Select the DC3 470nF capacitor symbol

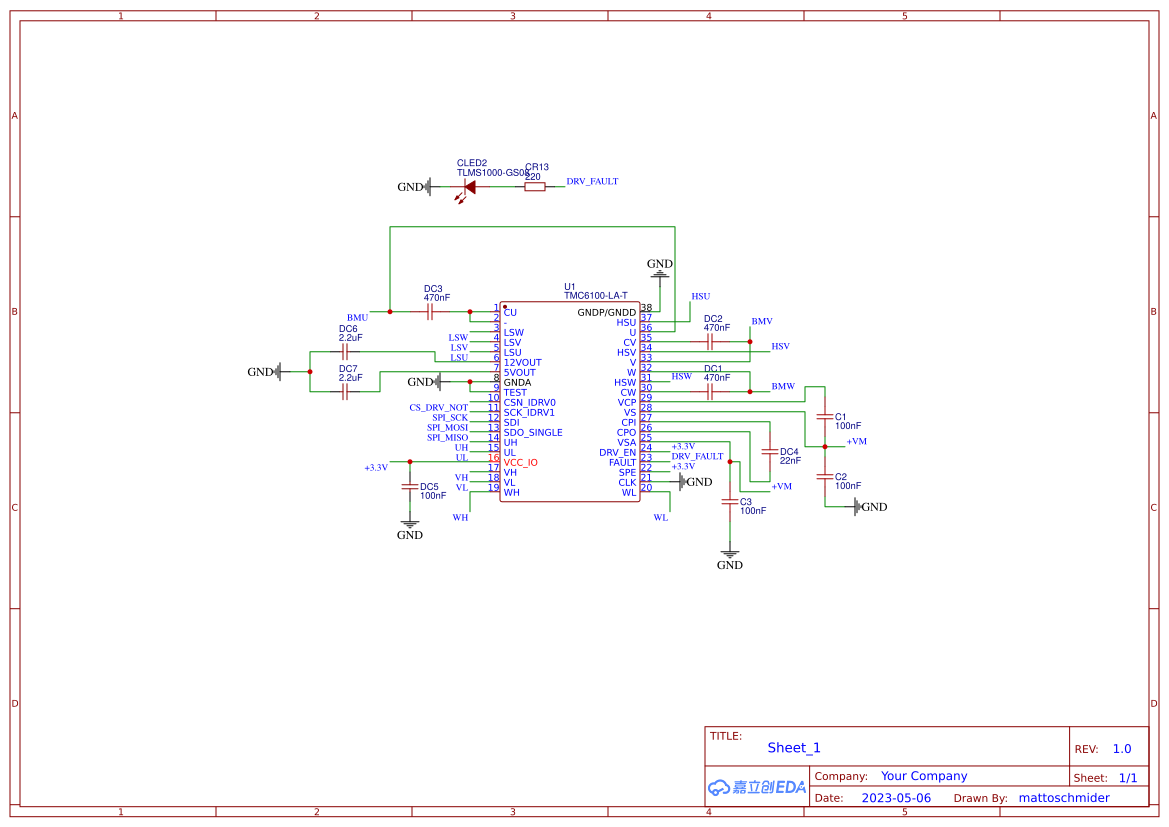pos(430,312)
